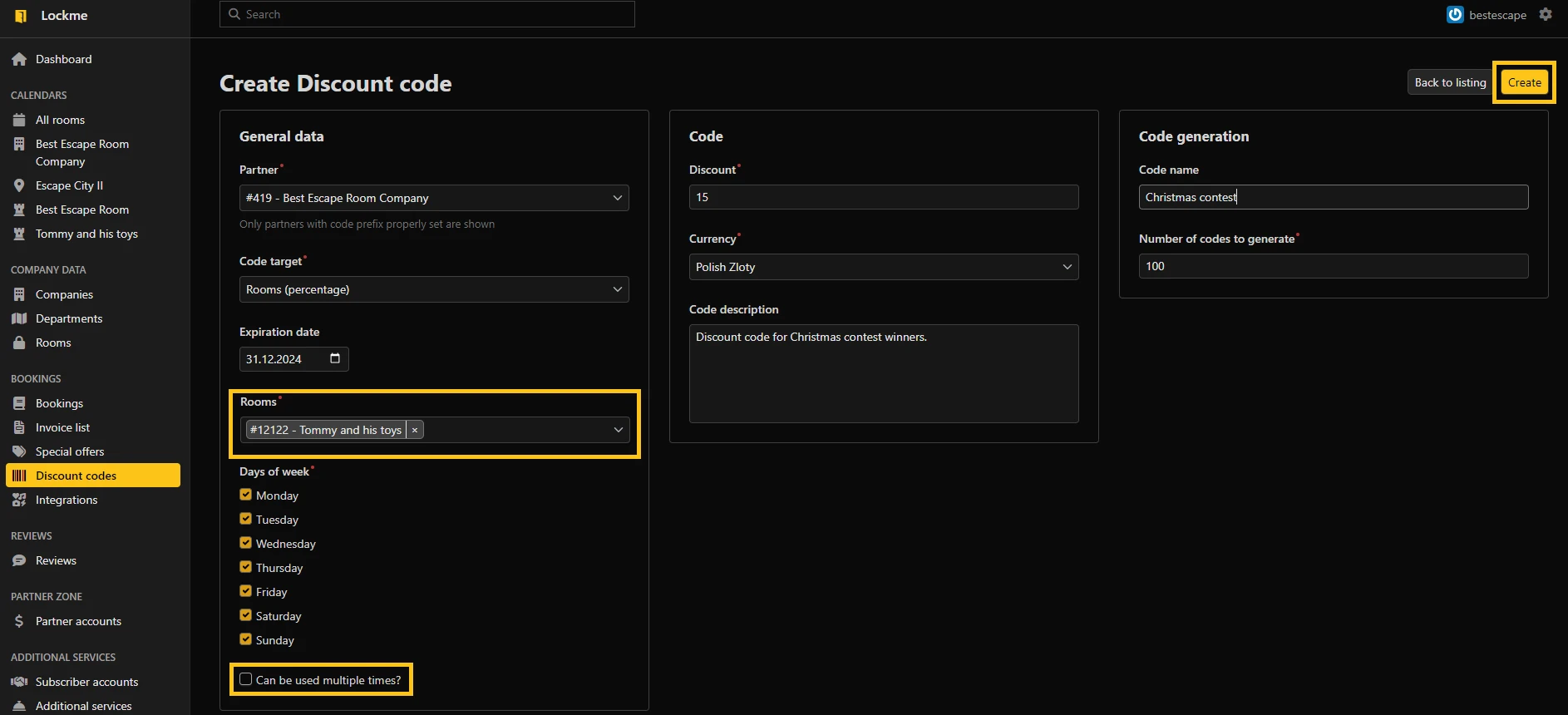Toggle the Sunday checkbox
Image resolution: width=1568 pixels, height=715 pixels.
click(246, 639)
